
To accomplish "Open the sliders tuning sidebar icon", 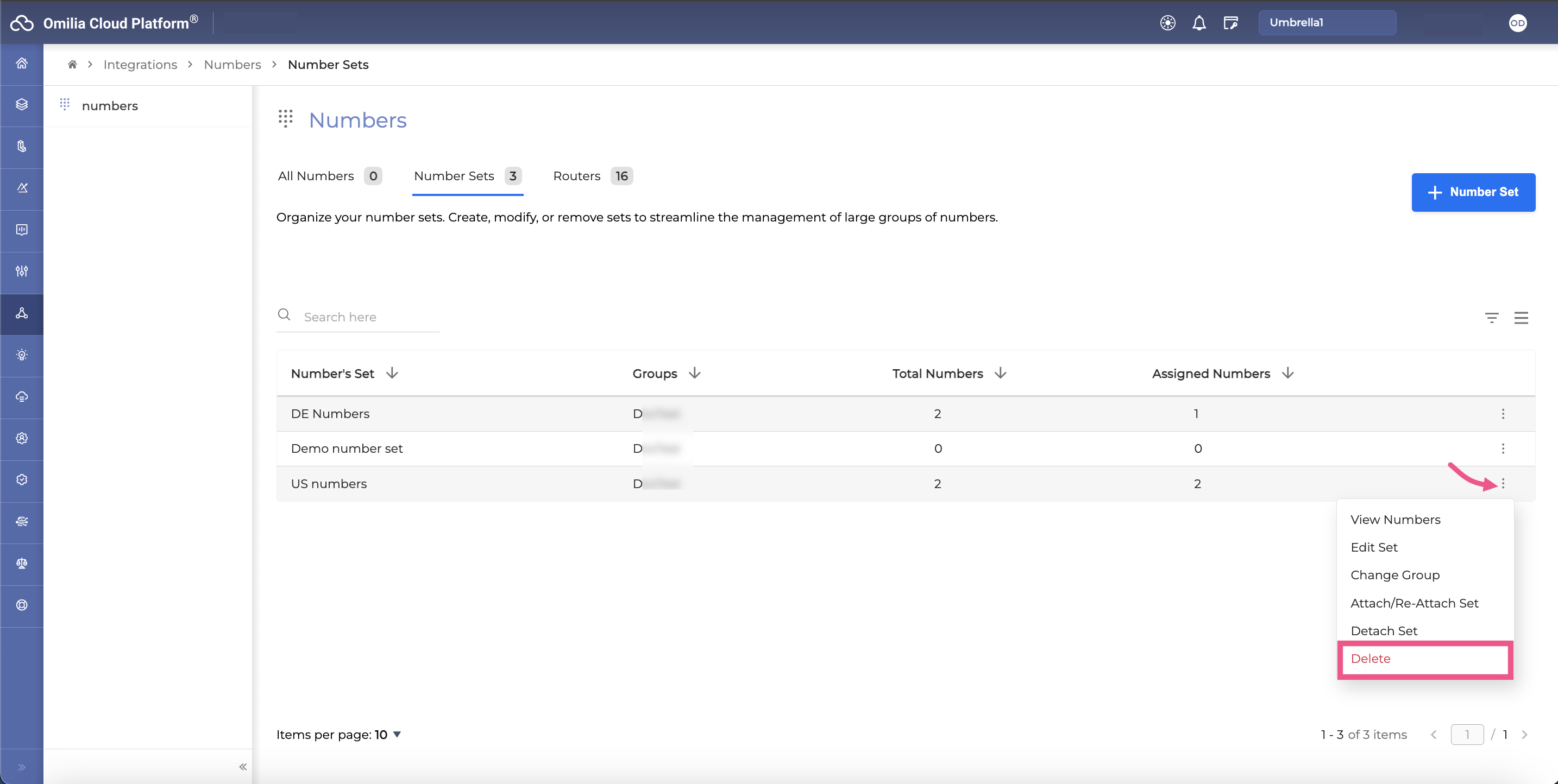I will [x=22, y=271].
